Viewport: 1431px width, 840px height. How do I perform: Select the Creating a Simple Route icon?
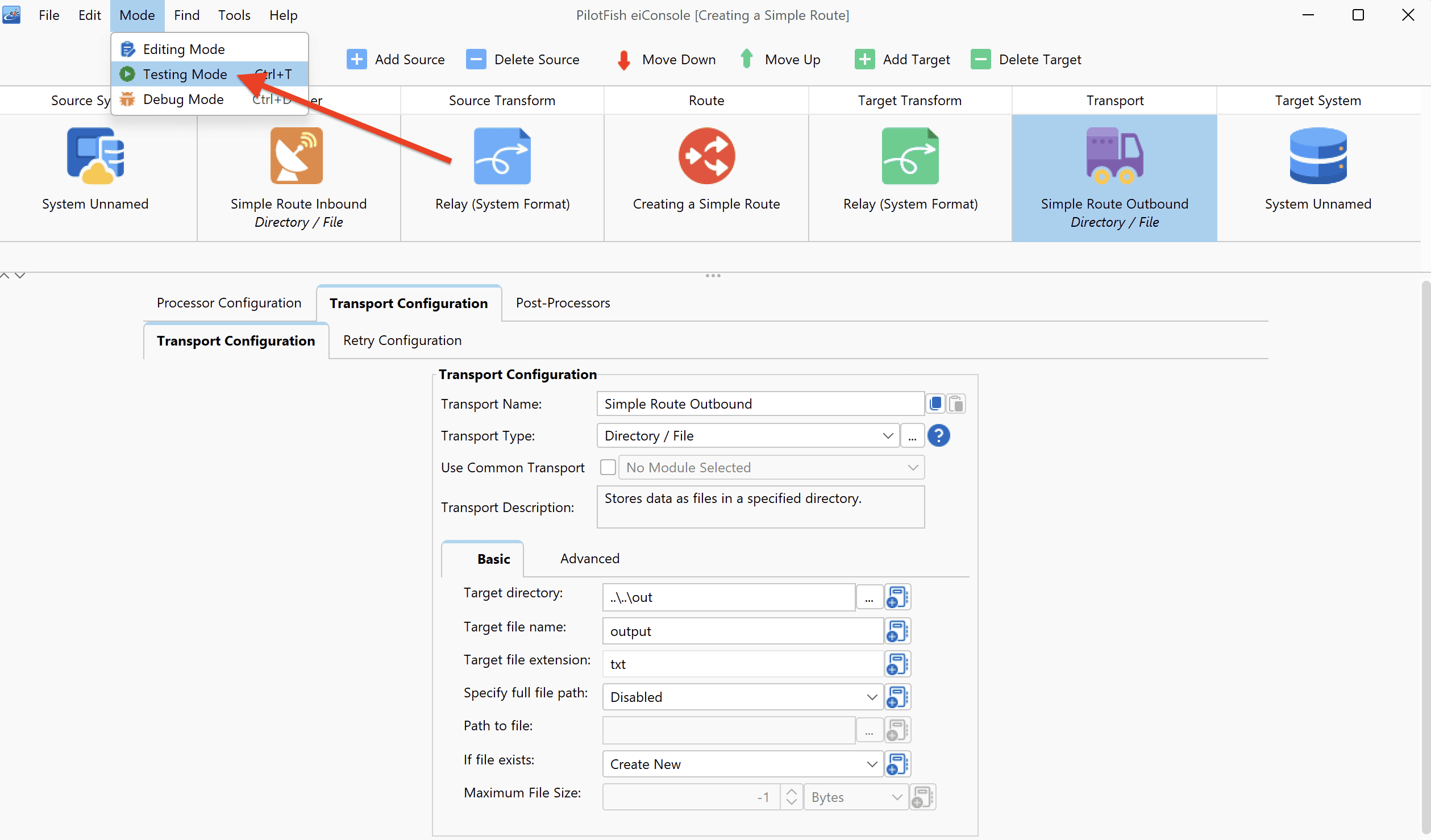click(x=706, y=155)
